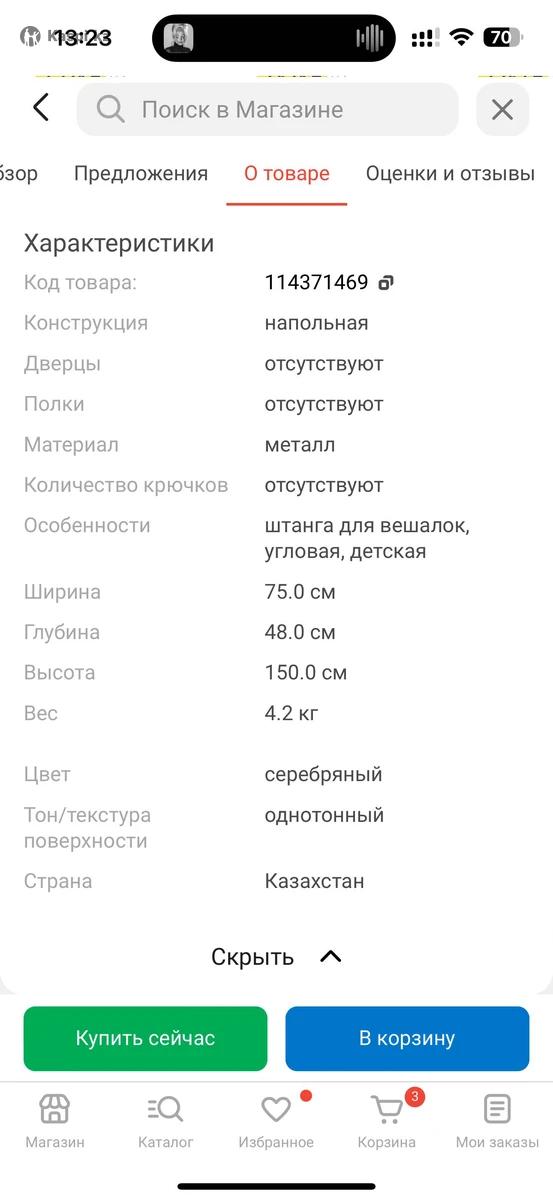
Task: Open the Каталог icon
Action: [x=165, y=1109]
